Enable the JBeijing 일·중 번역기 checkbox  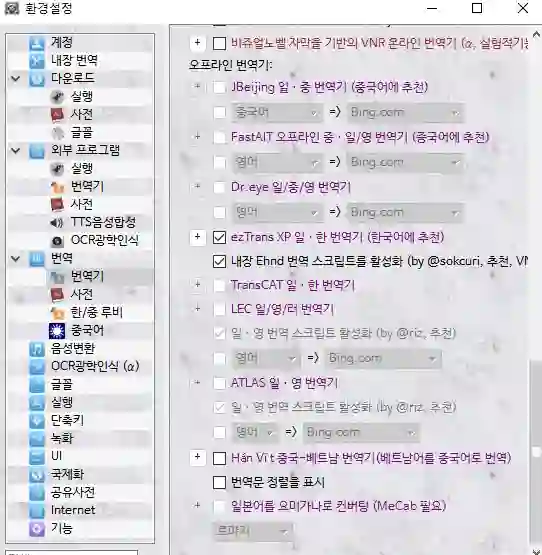point(219,87)
